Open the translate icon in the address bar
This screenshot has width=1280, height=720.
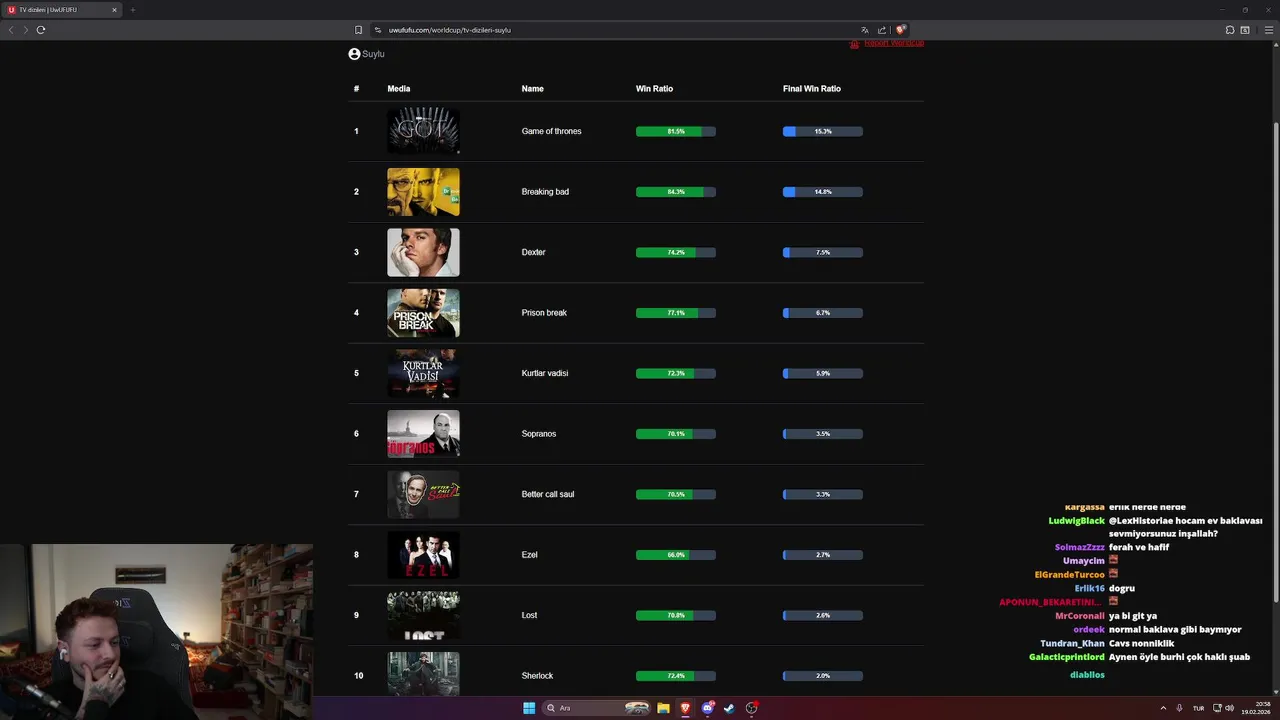coord(865,30)
